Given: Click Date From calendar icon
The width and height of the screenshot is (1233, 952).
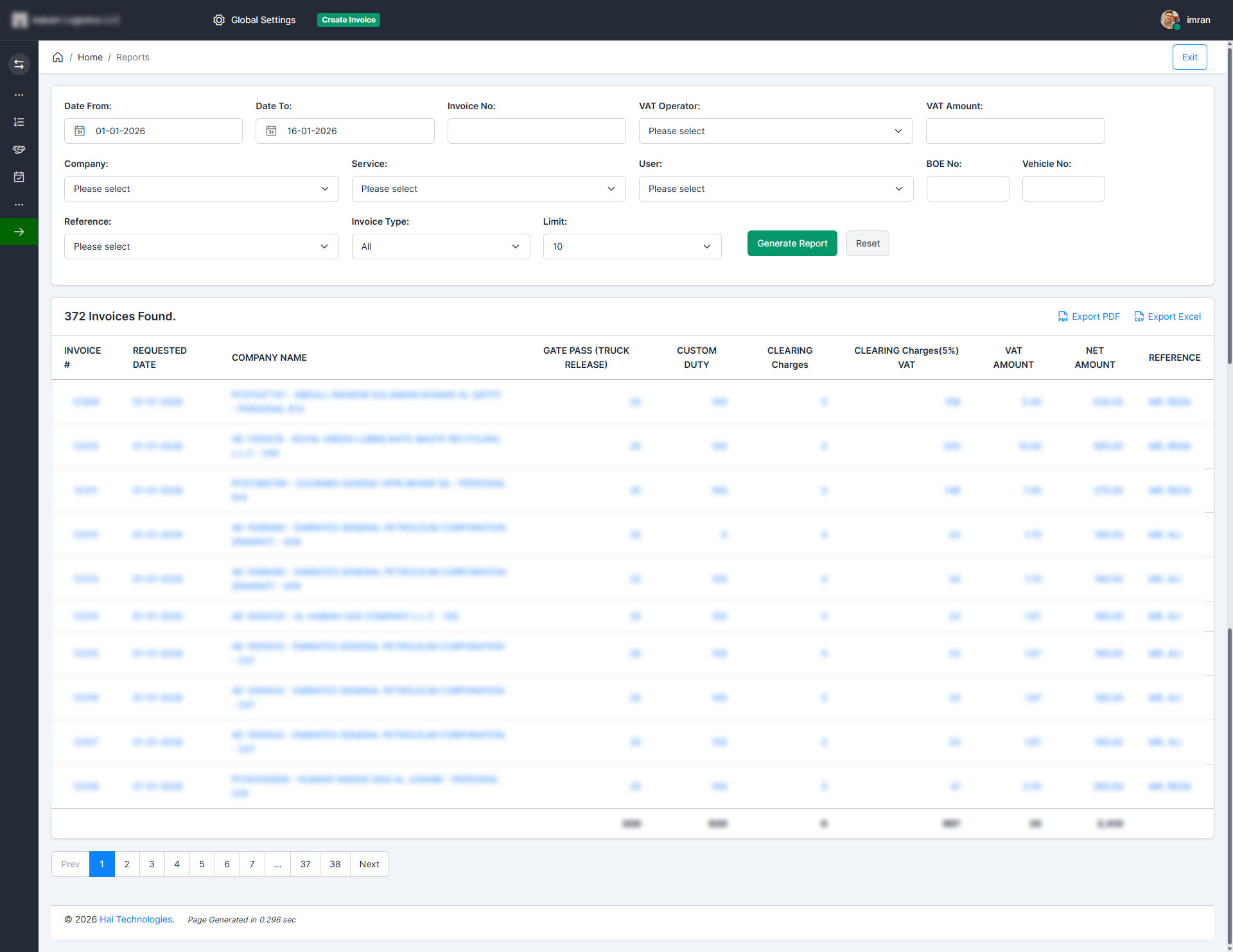Looking at the screenshot, I should [80, 131].
